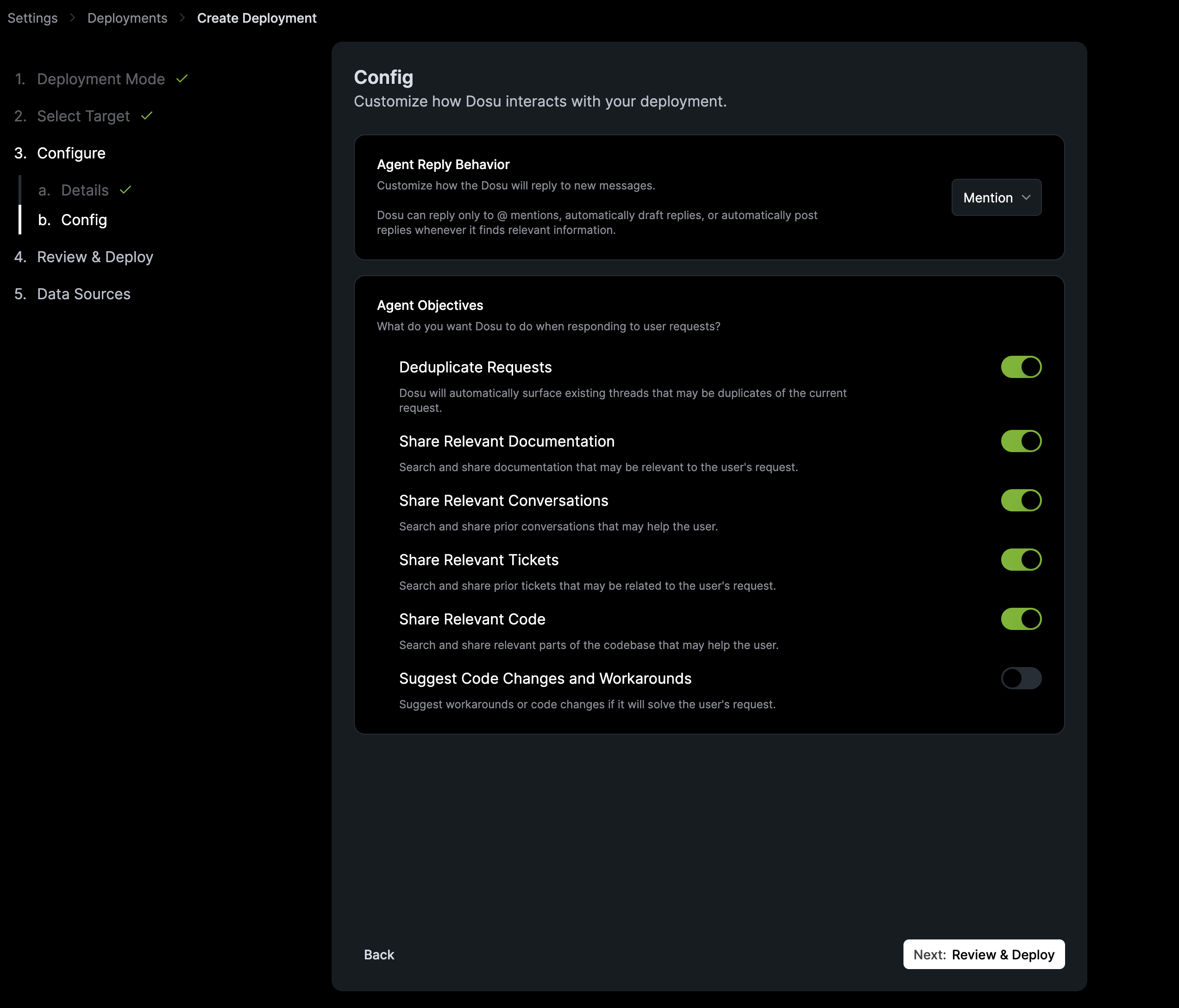
Task: Open the Details sub-step
Action: point(84,190)
